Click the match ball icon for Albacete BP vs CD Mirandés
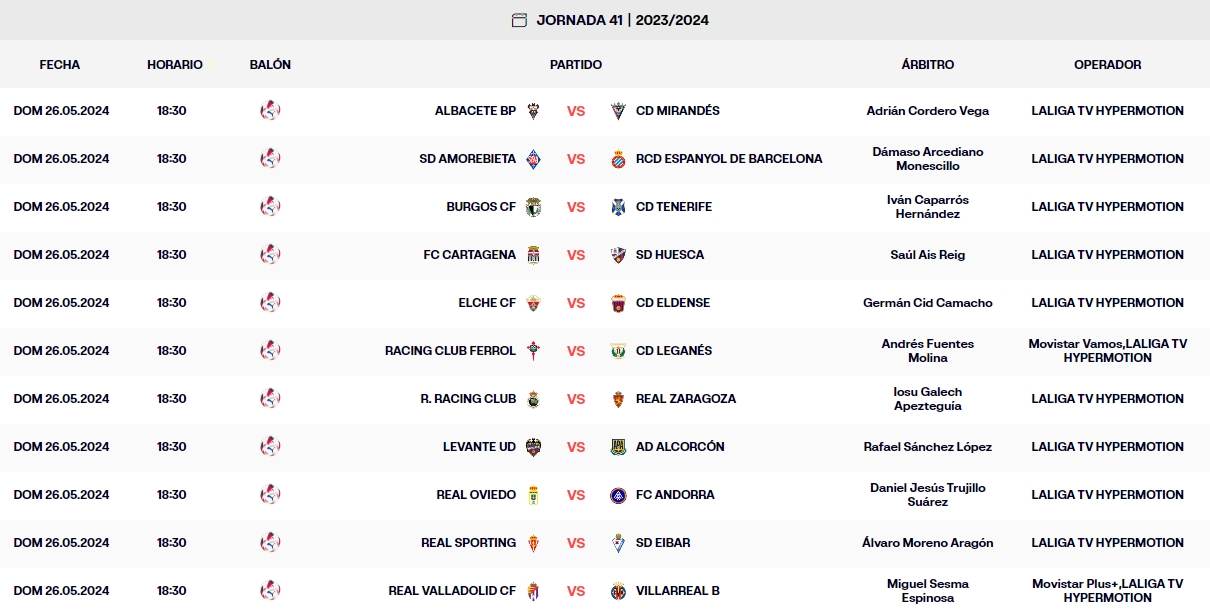 pos(271,110)
